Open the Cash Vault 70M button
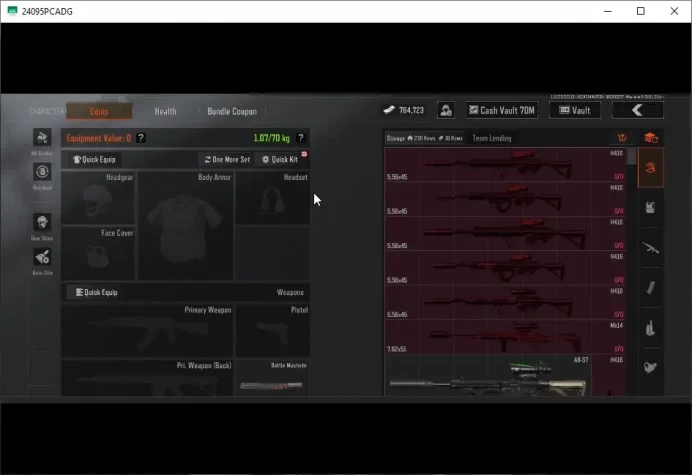 click(502, 110)
